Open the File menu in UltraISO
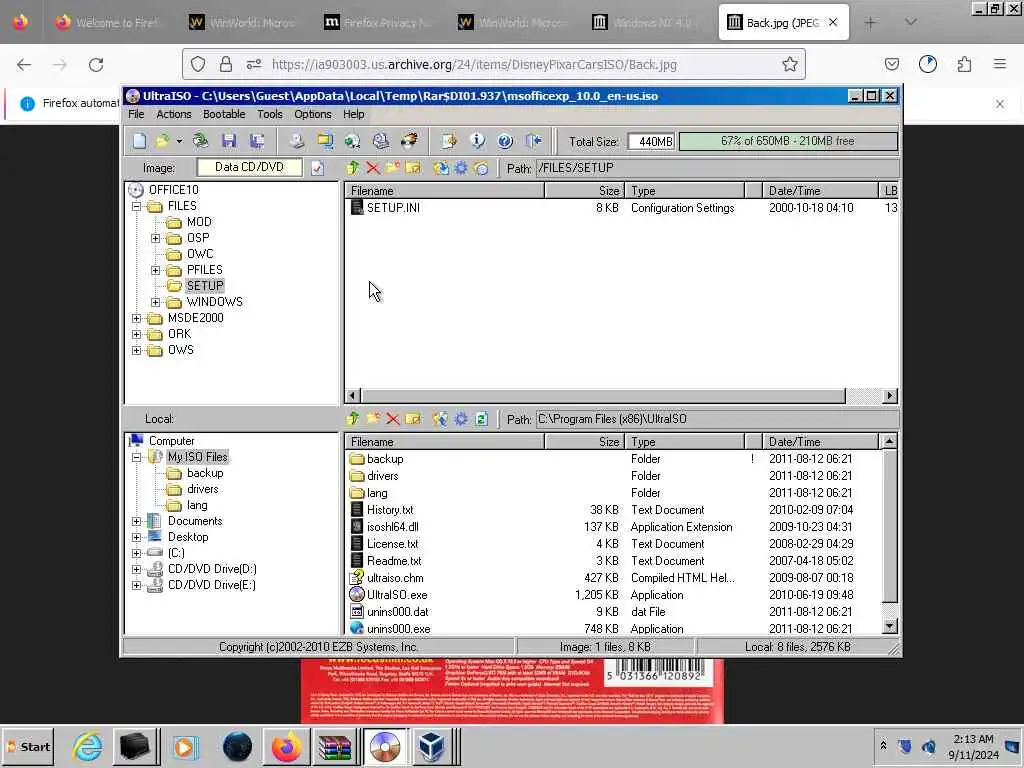This screenshot has height=768, width=1024. (x=136, y=114)
